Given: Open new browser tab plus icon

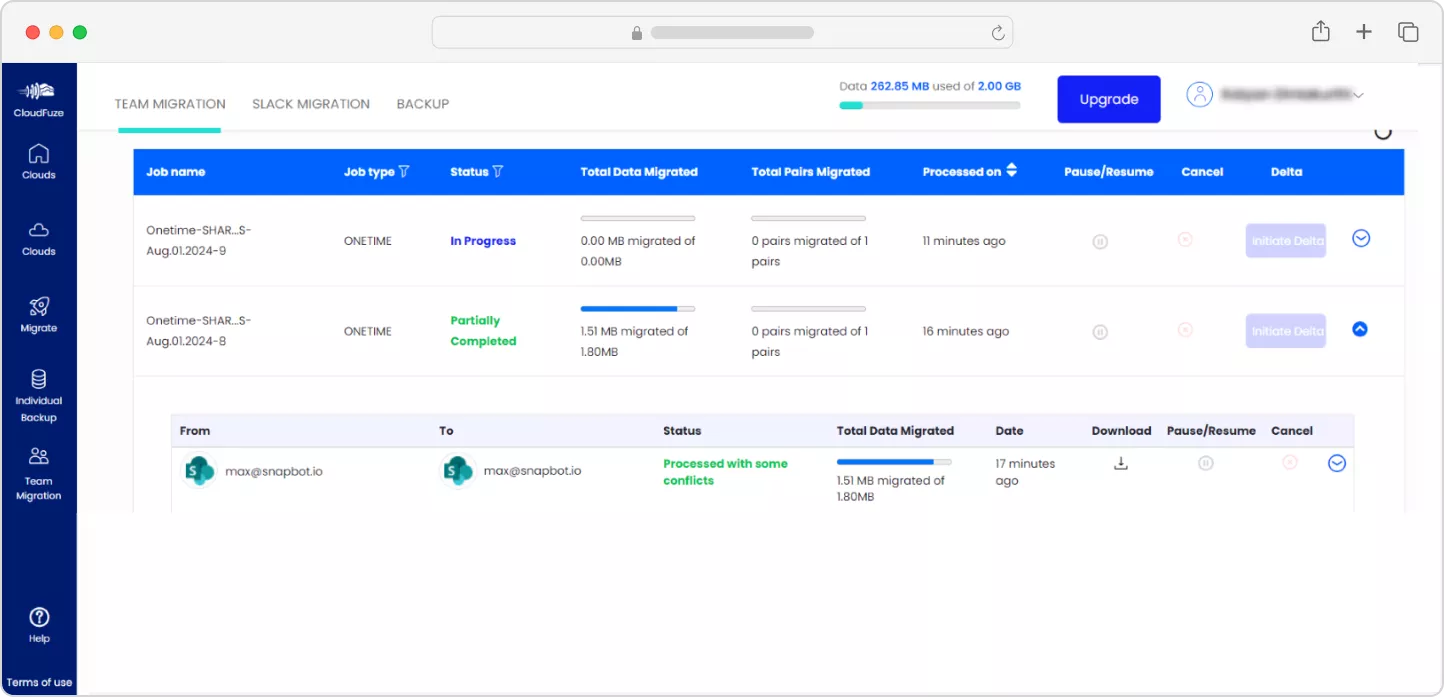Looking at the screenshot, I should 1364,32.
